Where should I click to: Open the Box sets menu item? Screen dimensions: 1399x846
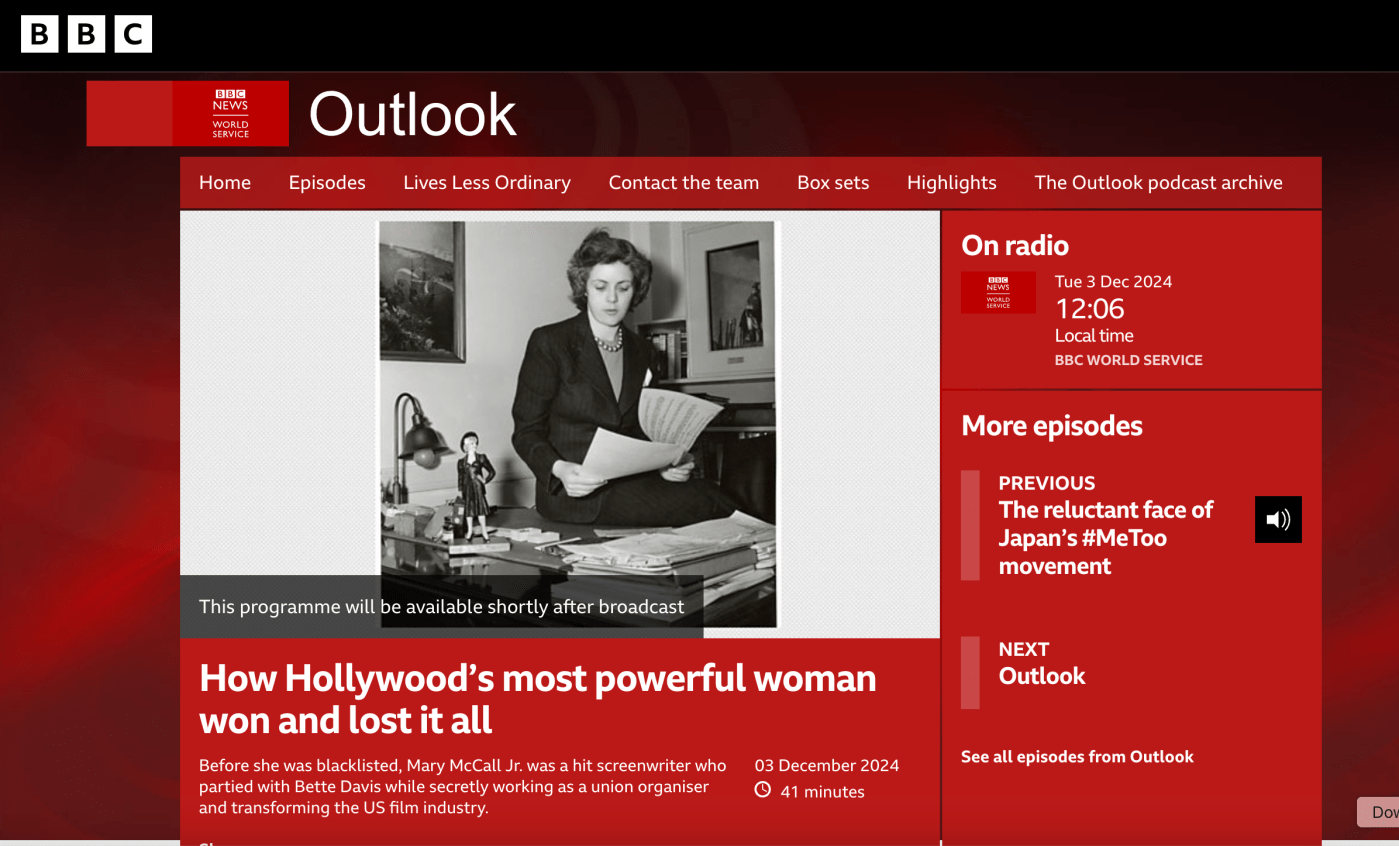tap(833, 183)
